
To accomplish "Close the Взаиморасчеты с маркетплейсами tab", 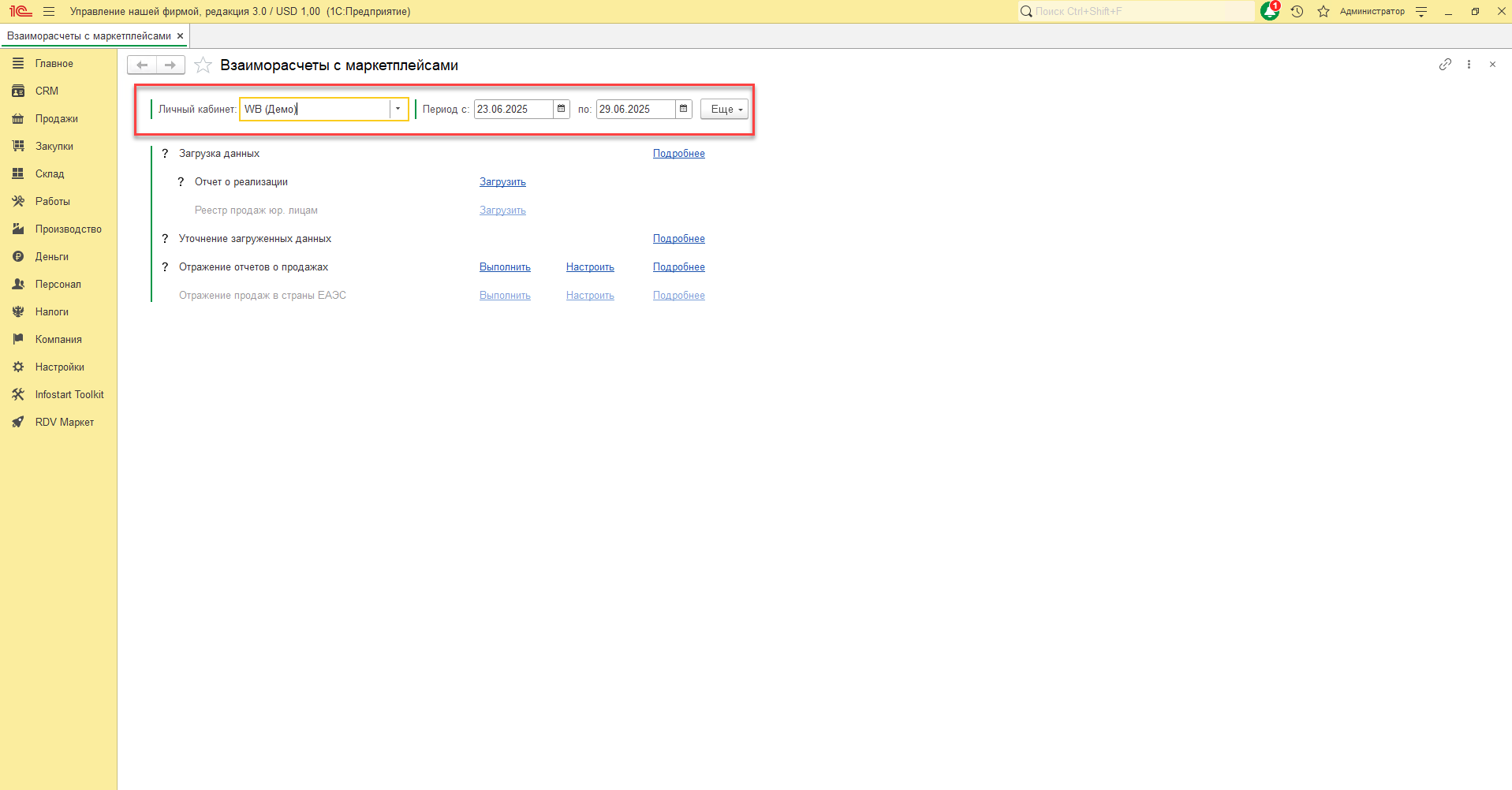I will click(x=180, y=36).
